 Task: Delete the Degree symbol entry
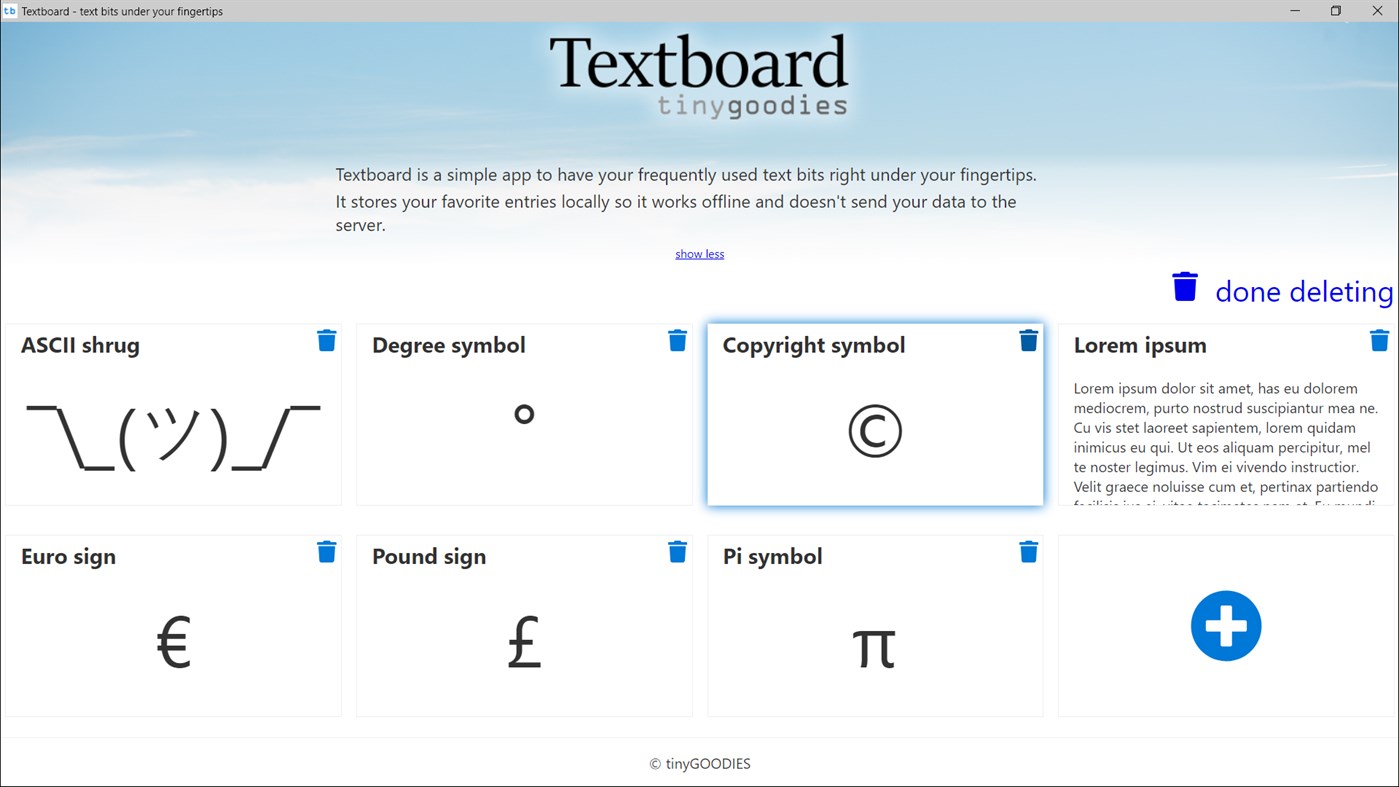point(677,340)
